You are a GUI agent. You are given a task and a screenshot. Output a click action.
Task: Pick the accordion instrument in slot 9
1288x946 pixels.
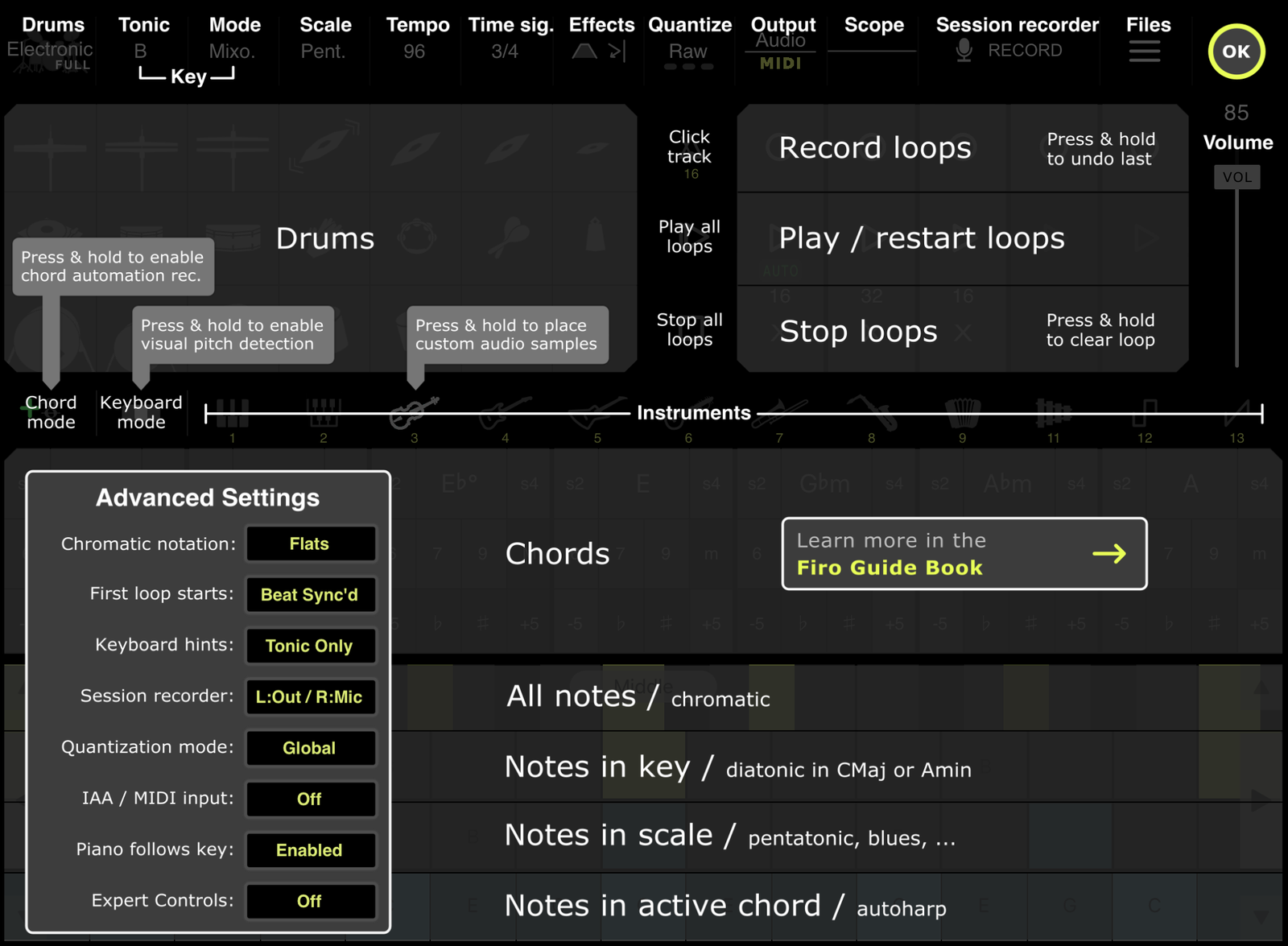pos(962,412)
